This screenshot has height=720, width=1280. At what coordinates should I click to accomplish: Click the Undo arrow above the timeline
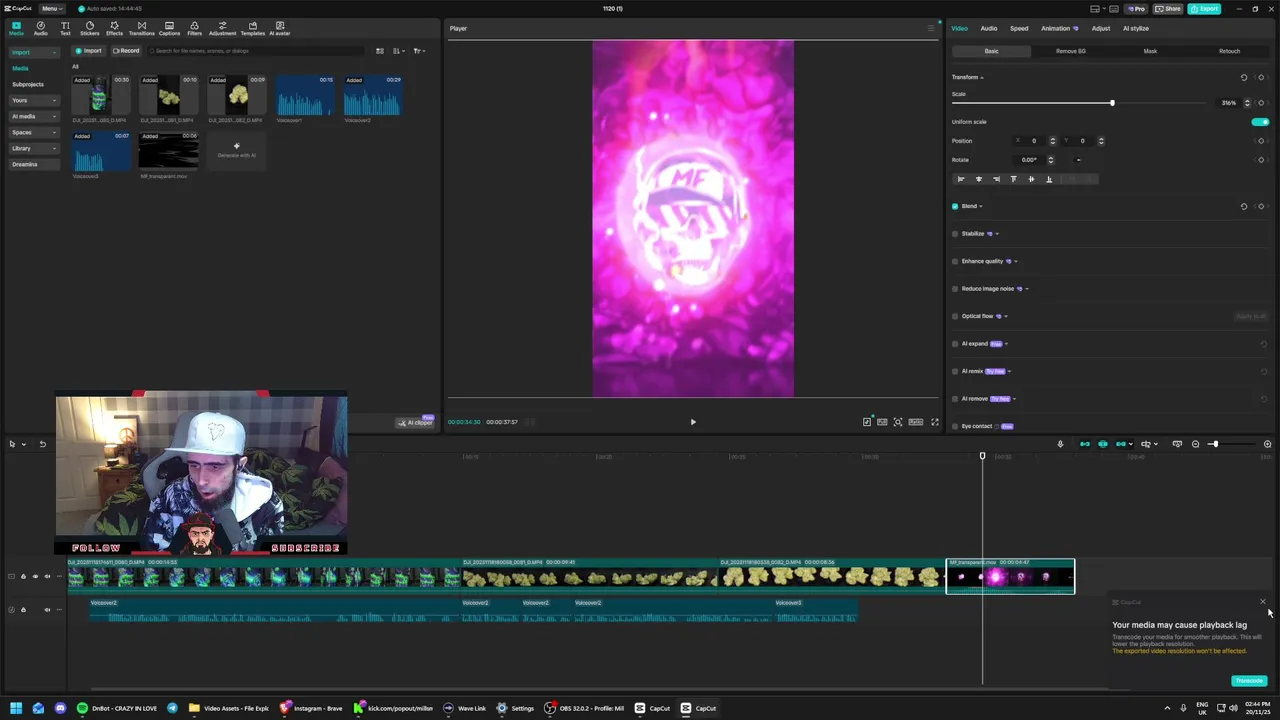[42, 444]
